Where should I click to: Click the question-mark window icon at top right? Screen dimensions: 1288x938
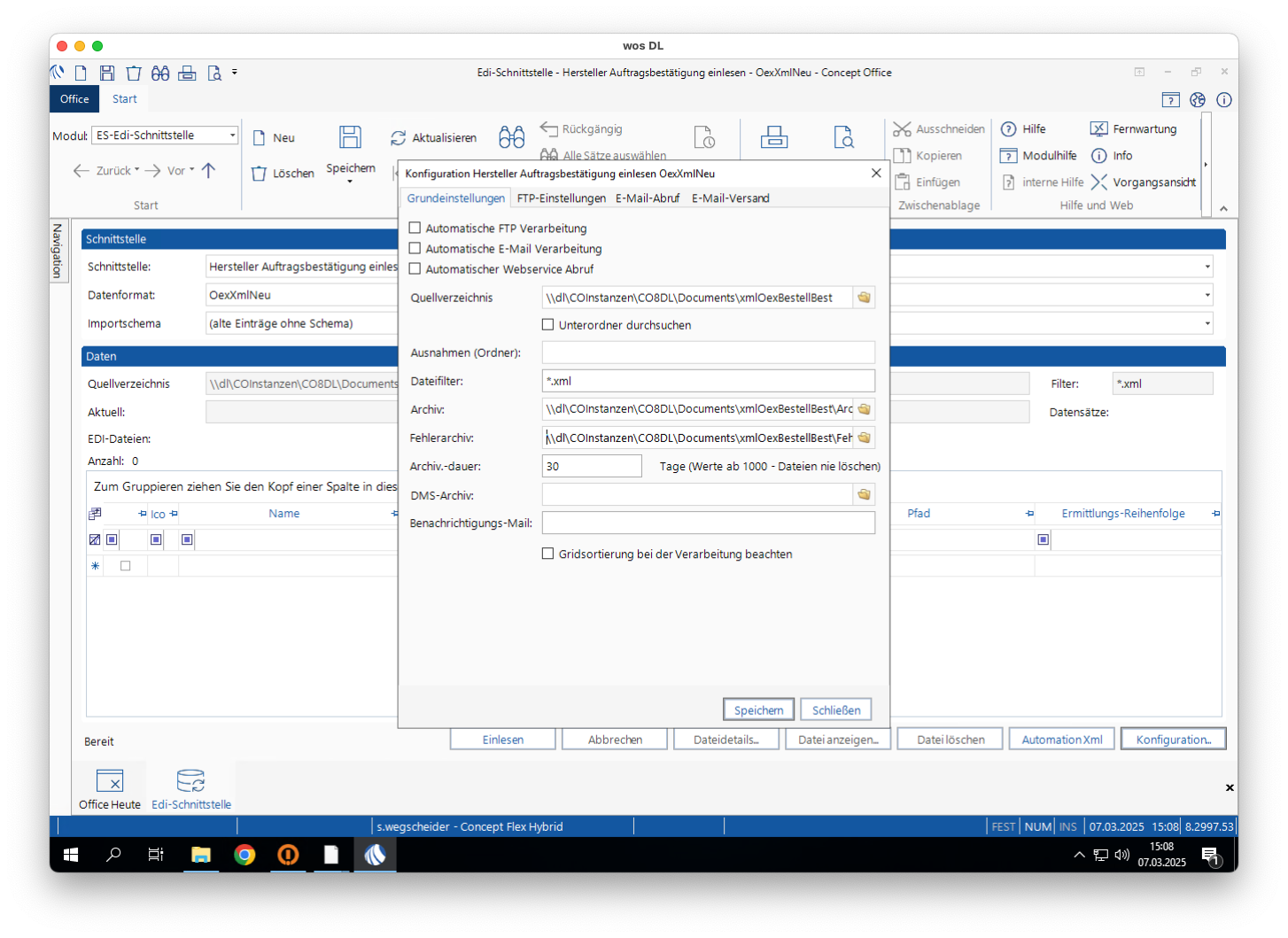[x=1170, y=100]
